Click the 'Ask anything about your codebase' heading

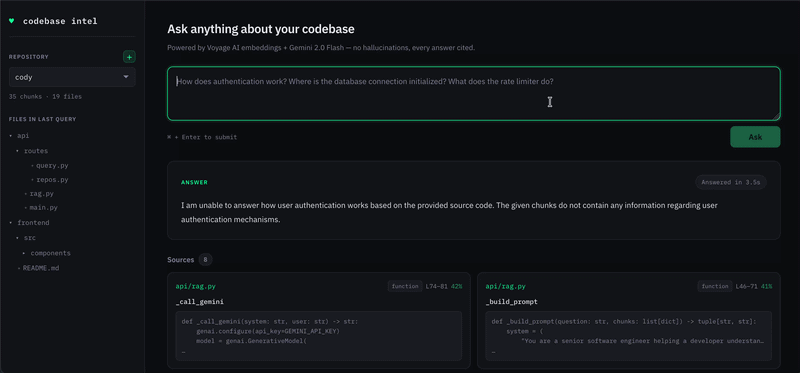(x=261, y=29)
